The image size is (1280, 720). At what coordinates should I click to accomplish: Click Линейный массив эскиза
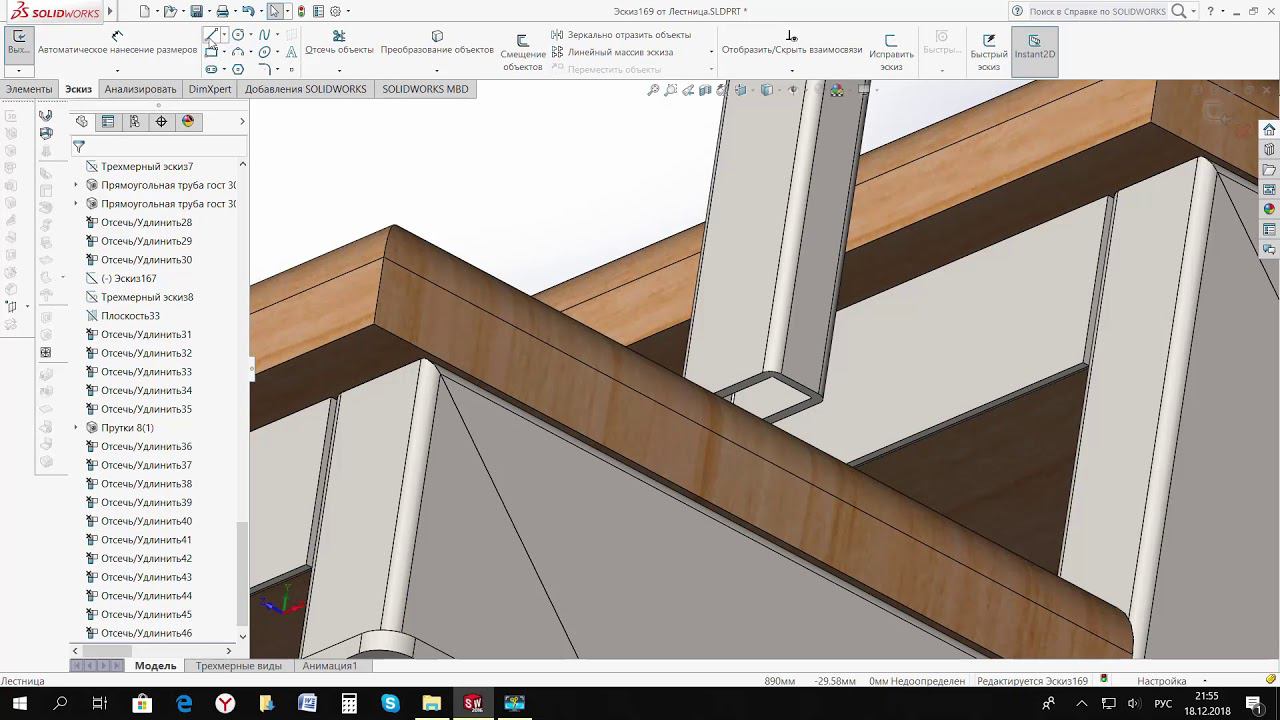(x=612, y=52)
